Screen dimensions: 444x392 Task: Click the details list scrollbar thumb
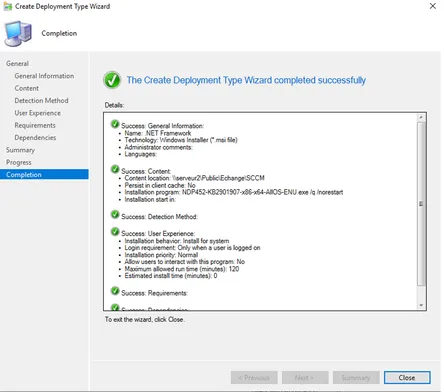pyautogui.click(x=421, y=204)
